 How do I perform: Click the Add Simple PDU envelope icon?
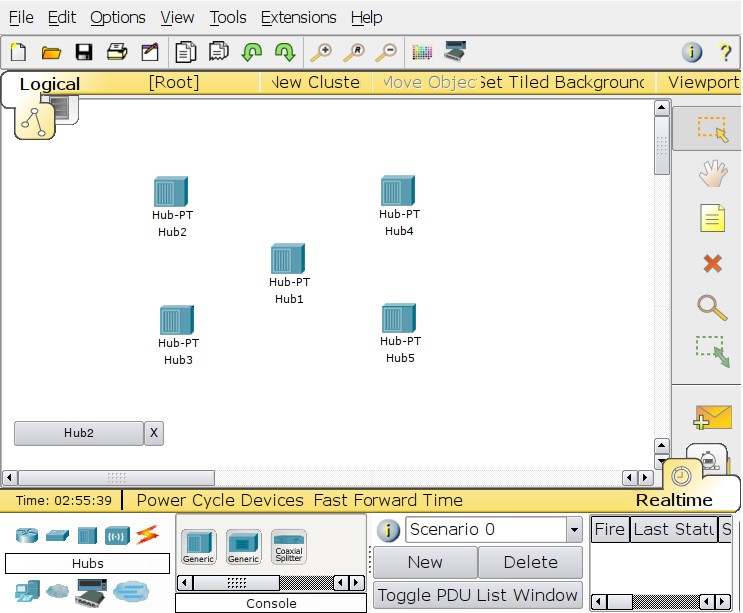point(712,417)
